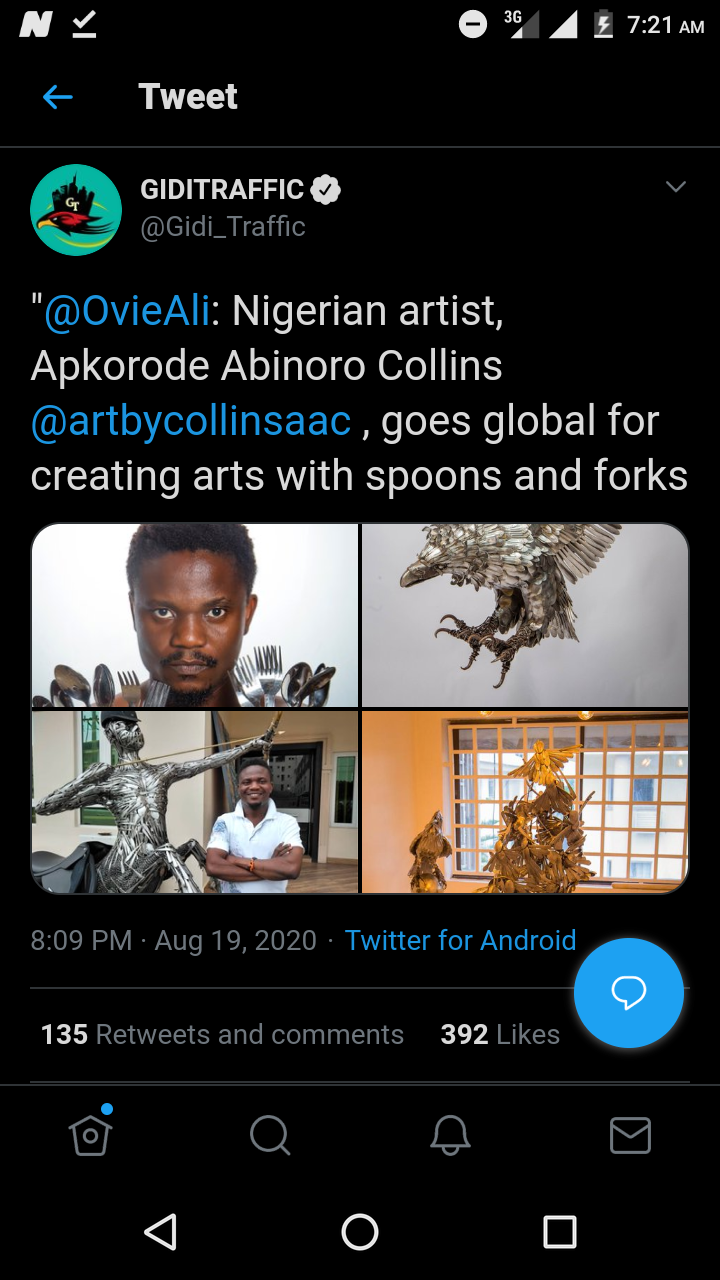
Task: View the artist portrait with spoons photo
Action: [195, 615]
